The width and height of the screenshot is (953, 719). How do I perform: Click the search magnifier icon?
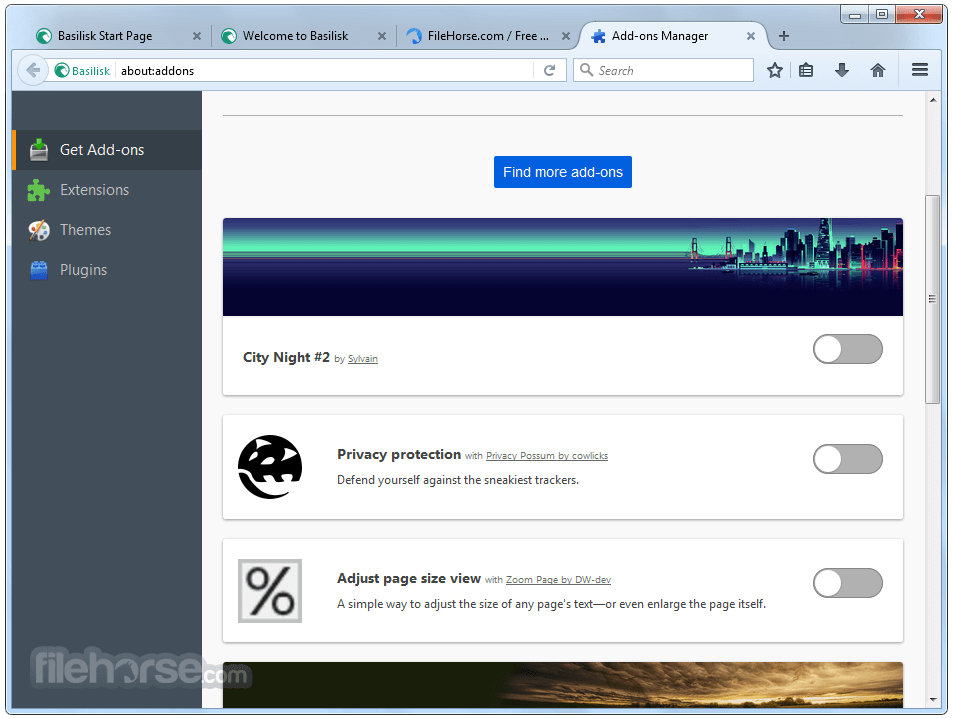point(587,70)
